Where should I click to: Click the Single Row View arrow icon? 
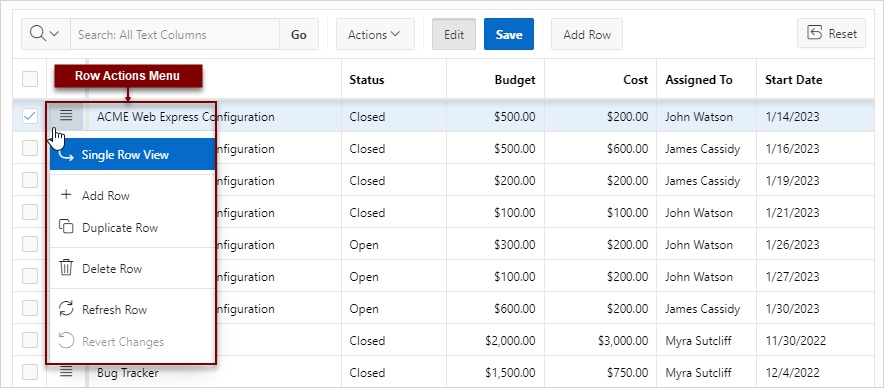67,155
